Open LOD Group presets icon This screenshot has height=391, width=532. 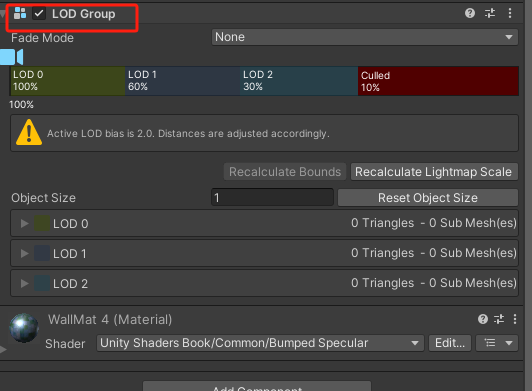tap(490, 13)
